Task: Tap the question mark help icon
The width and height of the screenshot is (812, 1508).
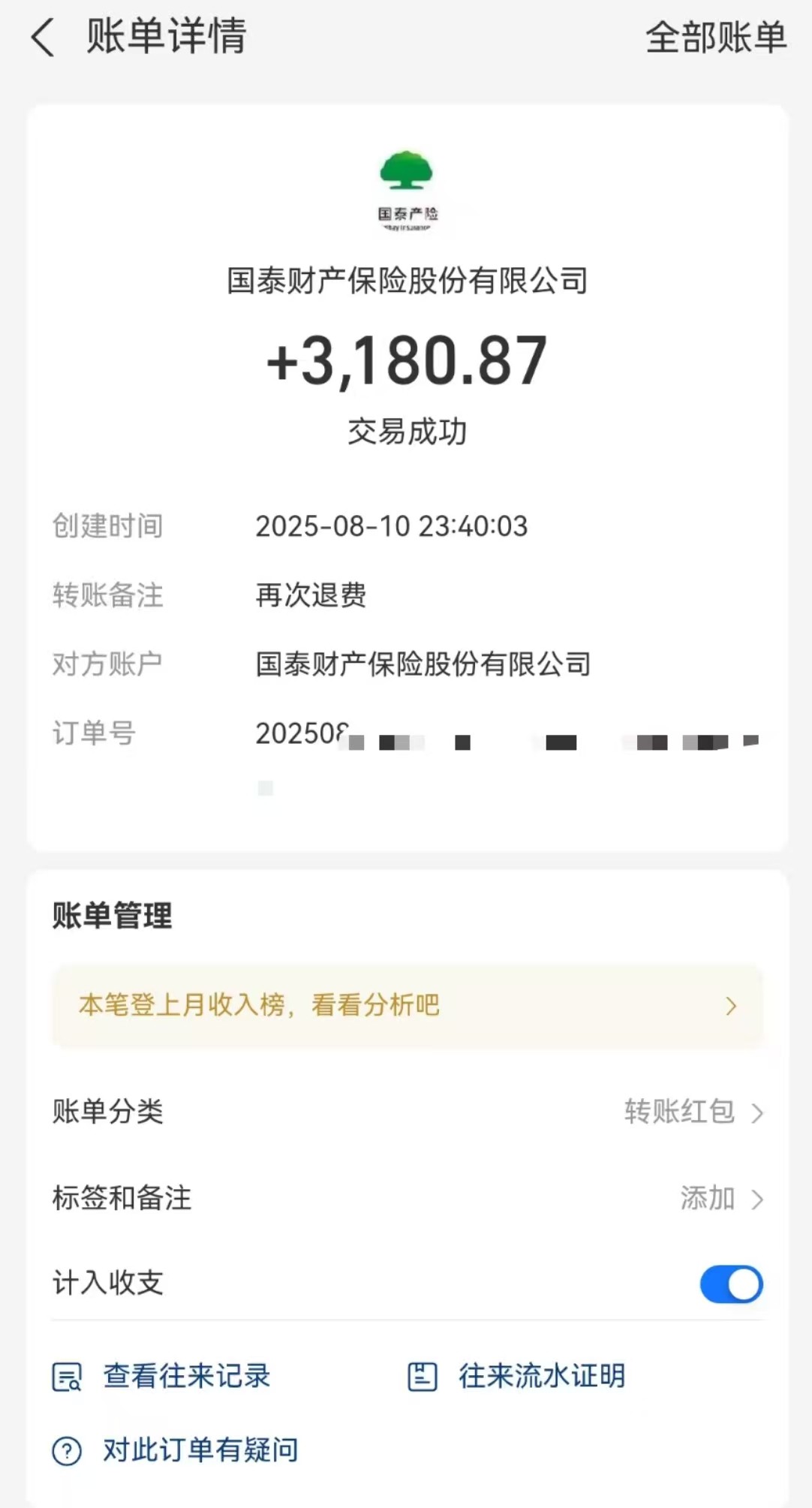Action: tap(66, 1451)
